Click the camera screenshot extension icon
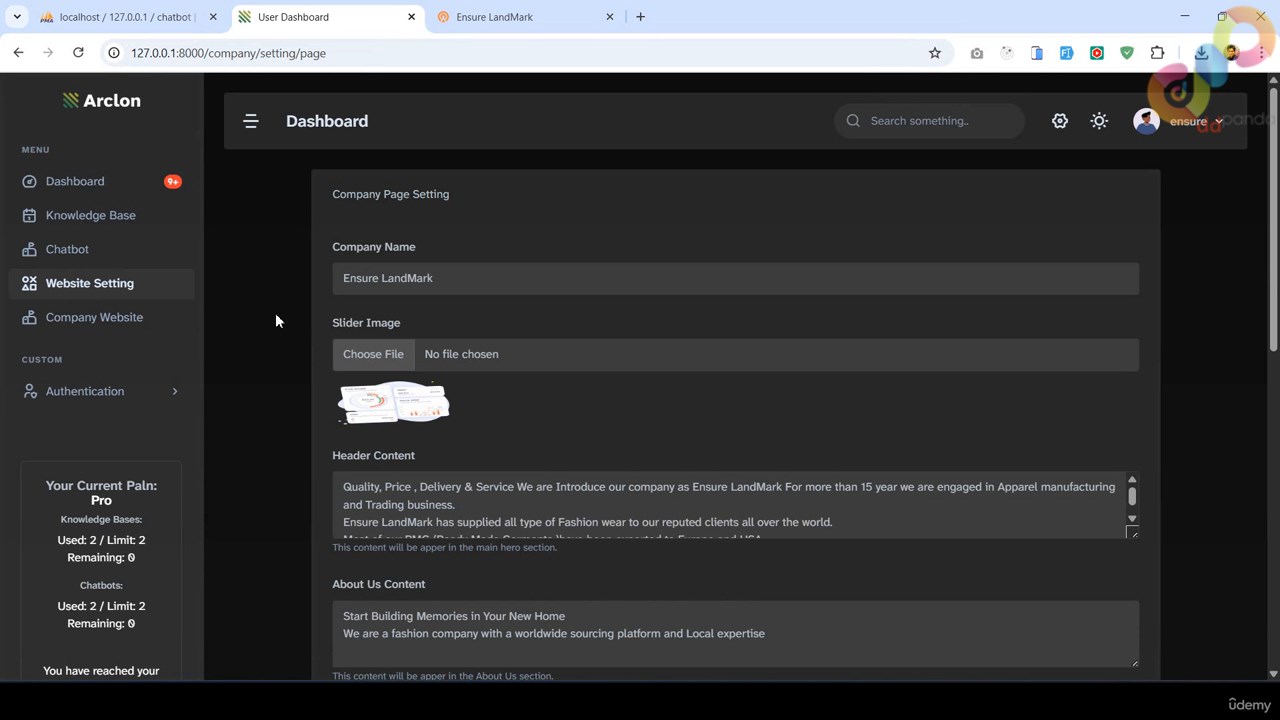The image size is (1280, 720). [977, 53]
